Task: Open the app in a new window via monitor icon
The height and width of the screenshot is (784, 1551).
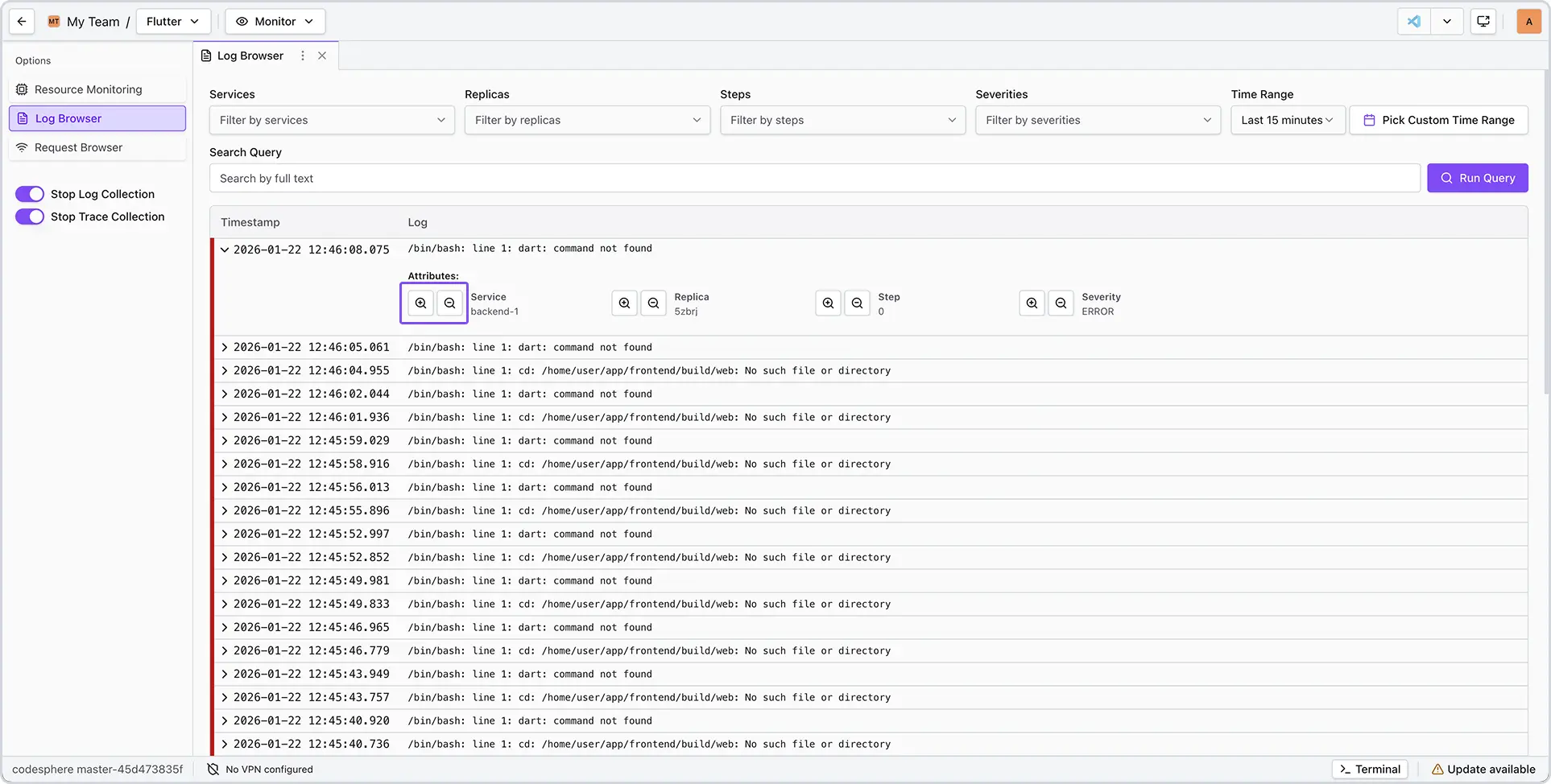Action: coord(1483,21)
